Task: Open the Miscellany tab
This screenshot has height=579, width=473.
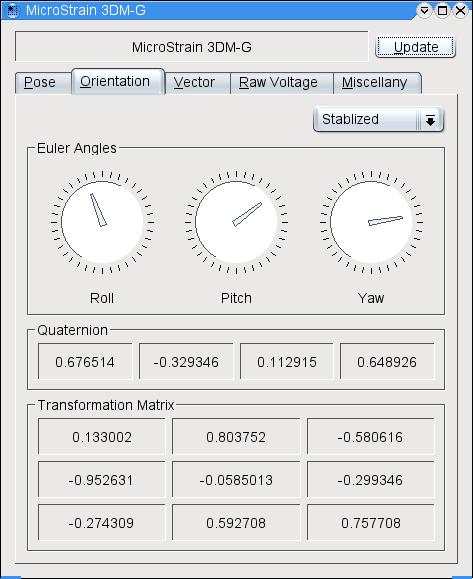Action: click(x=377, y=83)
